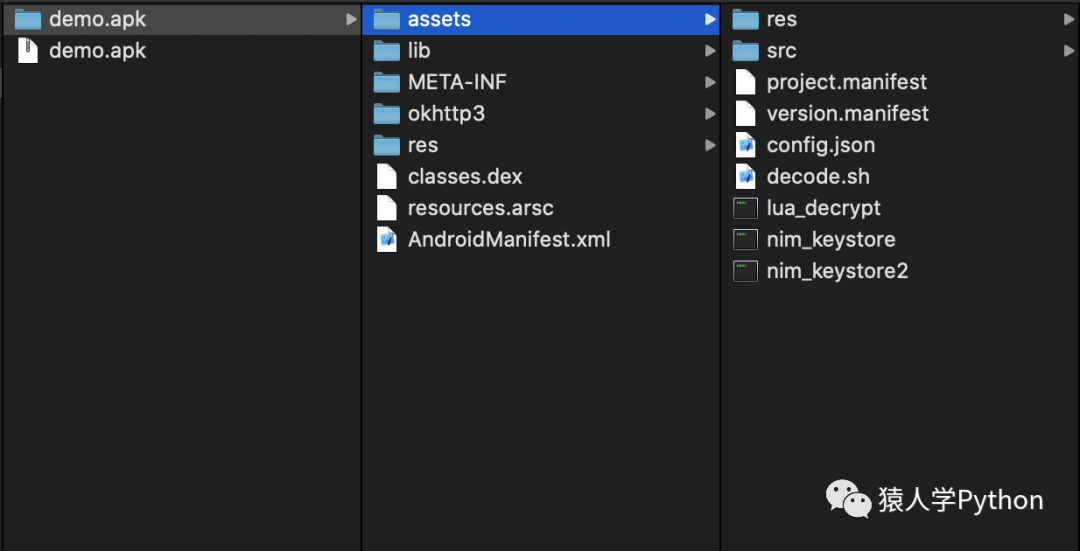Click the okhttp3 folder icon
This screenshot has width=1080, height=551.
coord(387,114)
